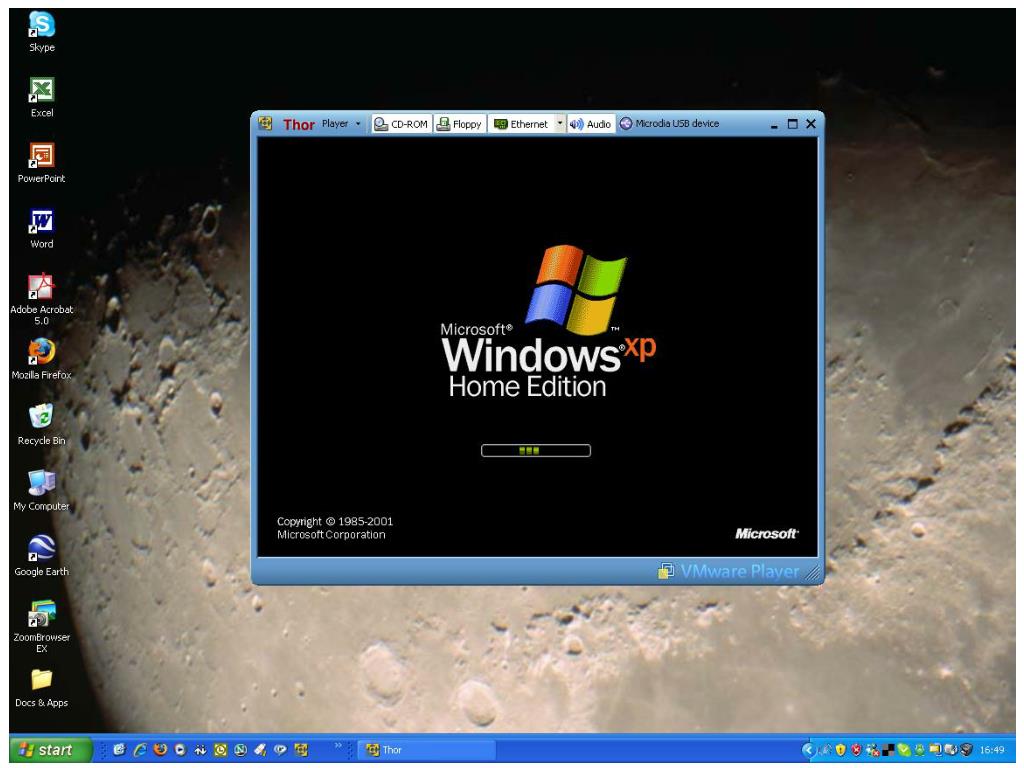Viewport: 1024px width, 768px height.
Task: Toggle the CD-ROM device in VMware Player
Action: [x=401, y=124]
